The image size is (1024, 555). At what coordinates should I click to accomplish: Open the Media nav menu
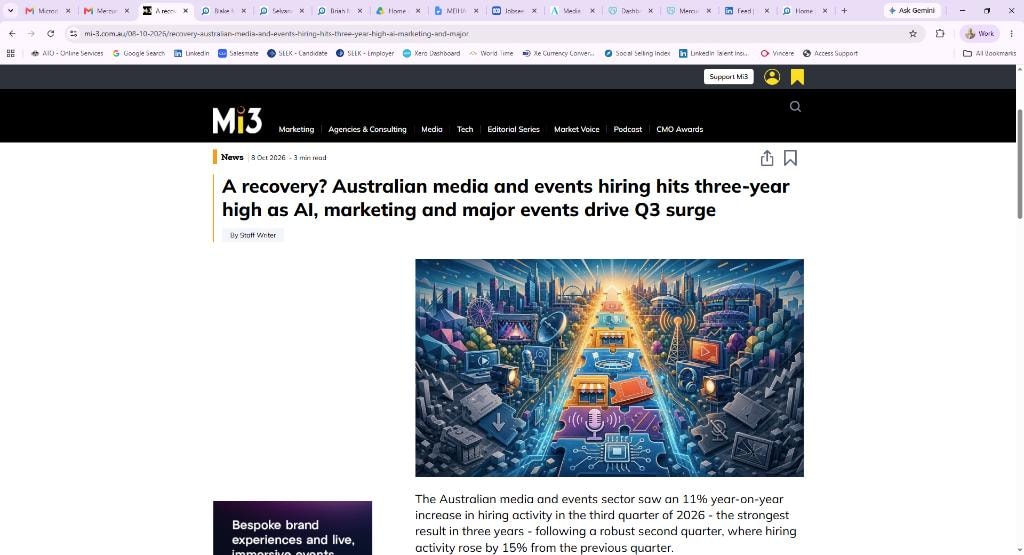(x=432, y=129)
